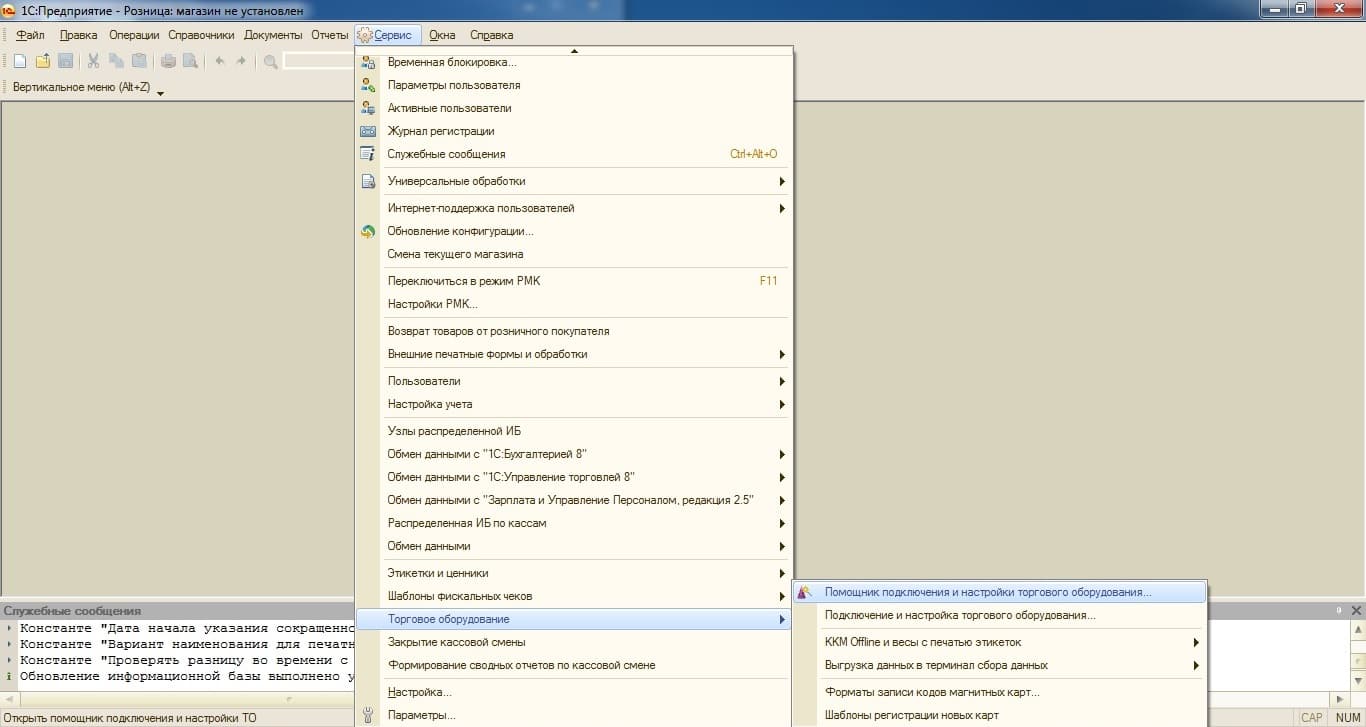Click the messages panel scroll right arrow
Viewport: 1366px width, 727px height.
pos(1341,699)
